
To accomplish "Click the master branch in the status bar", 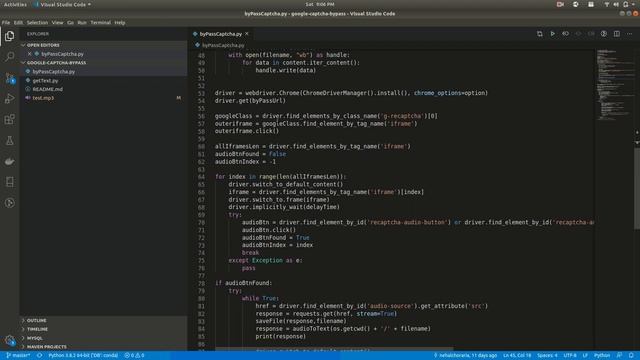I will [x=18, y=356].
